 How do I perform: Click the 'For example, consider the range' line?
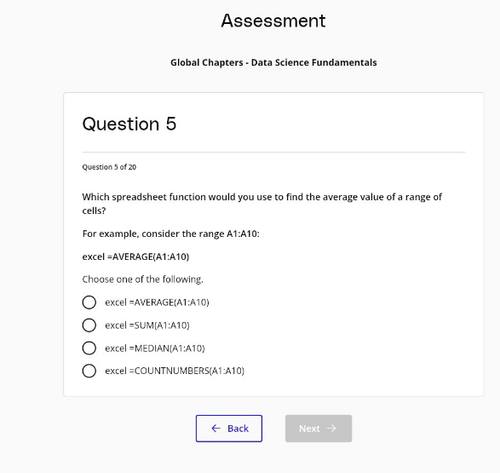tap(171, 234)
